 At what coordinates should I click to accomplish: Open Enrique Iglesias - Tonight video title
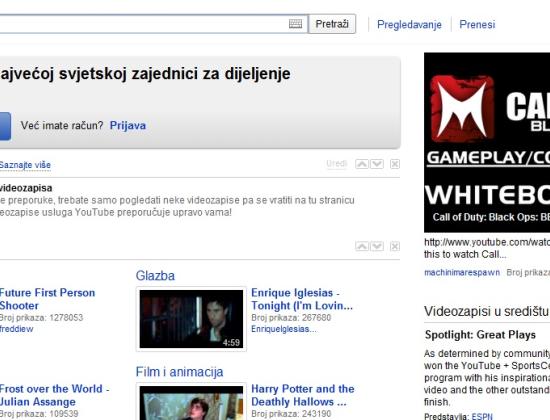click(302, 299)
